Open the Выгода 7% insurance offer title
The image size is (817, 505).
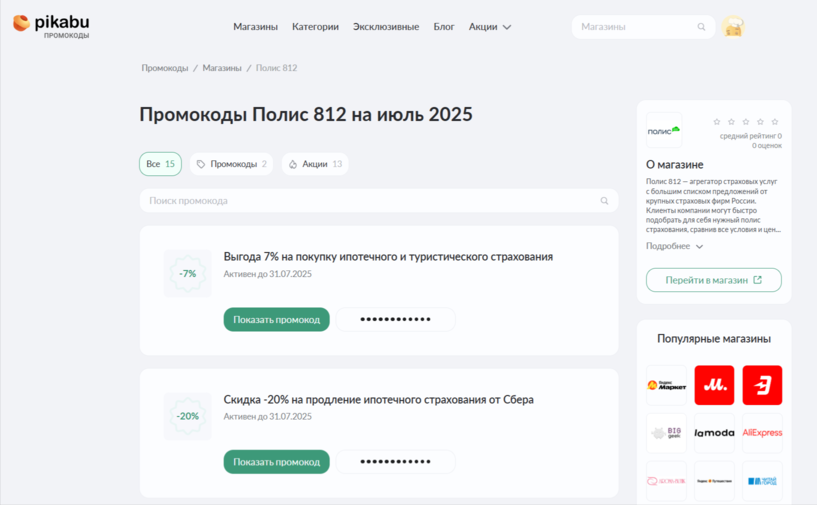(x=388, y=256)
